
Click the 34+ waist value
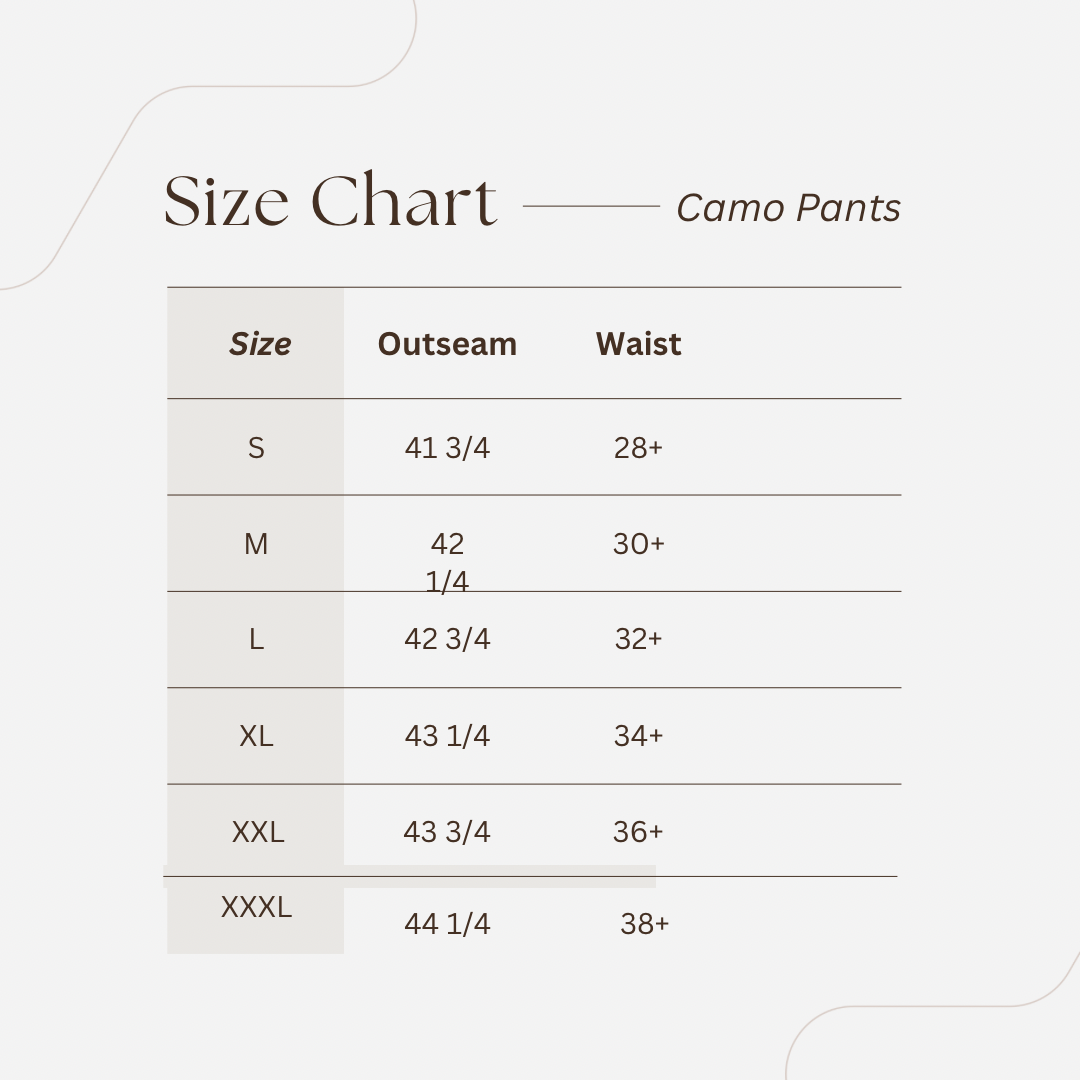(x=638, y=736)
